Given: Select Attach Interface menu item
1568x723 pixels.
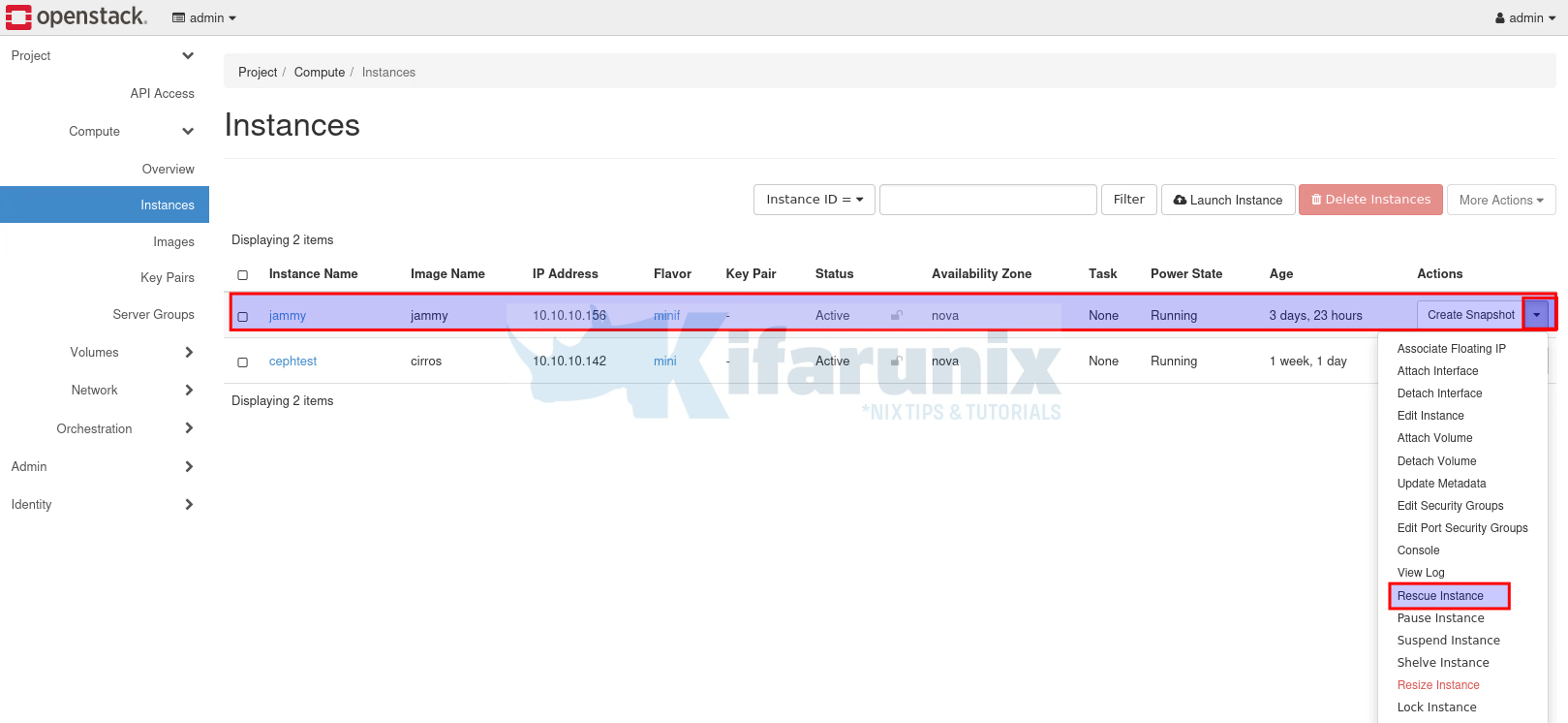Looking at the screenshot, I should click(1437, 371).
